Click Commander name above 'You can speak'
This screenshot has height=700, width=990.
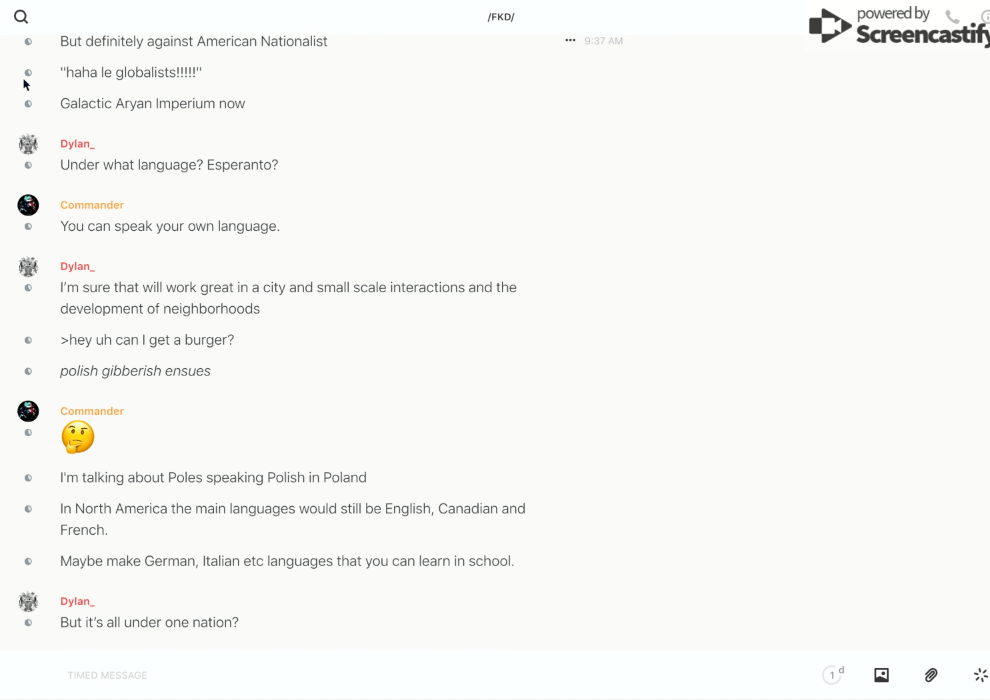(x=92, y=205)
